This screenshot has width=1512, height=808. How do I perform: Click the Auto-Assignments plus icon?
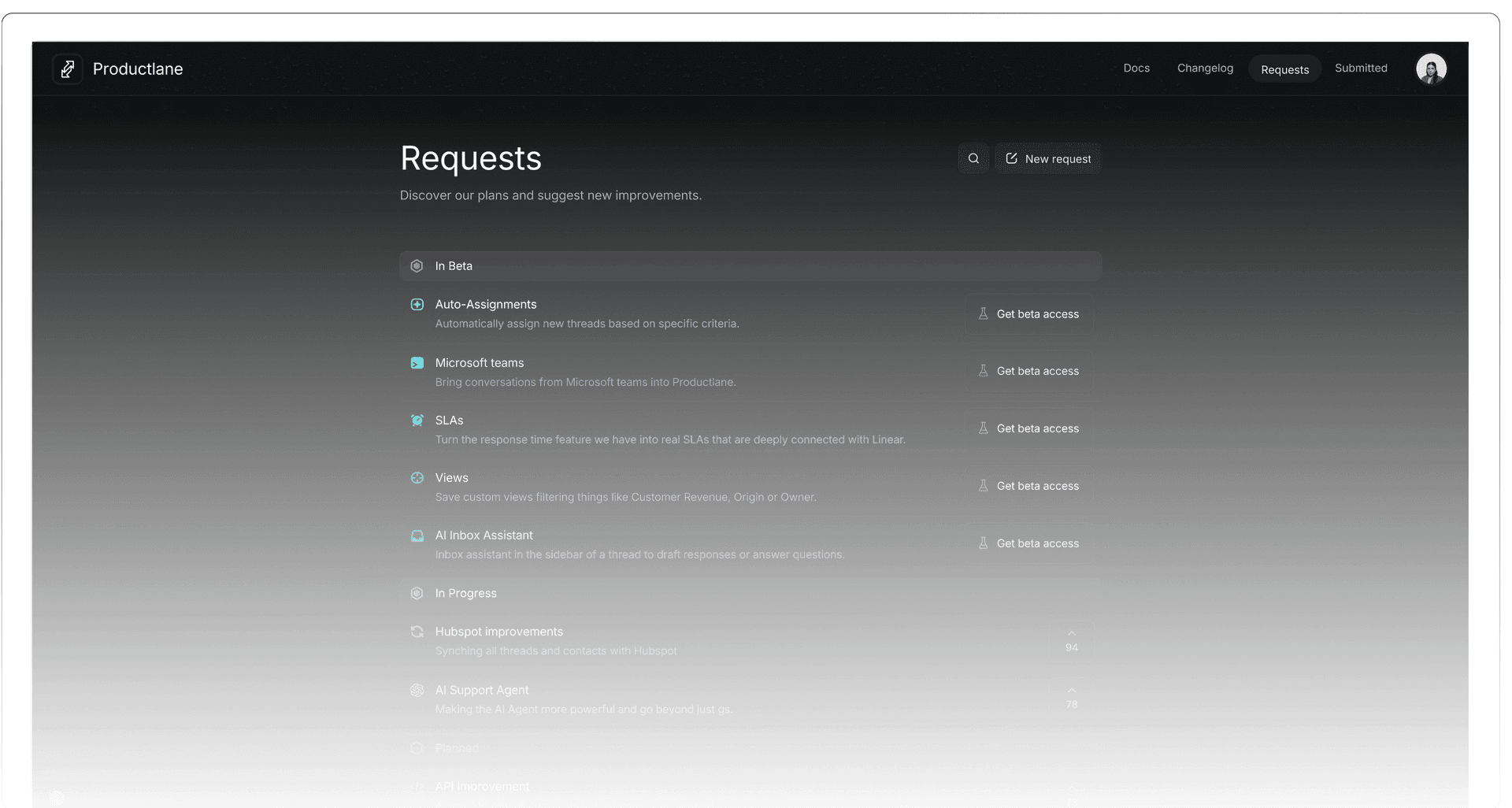[x=417, y=304]
